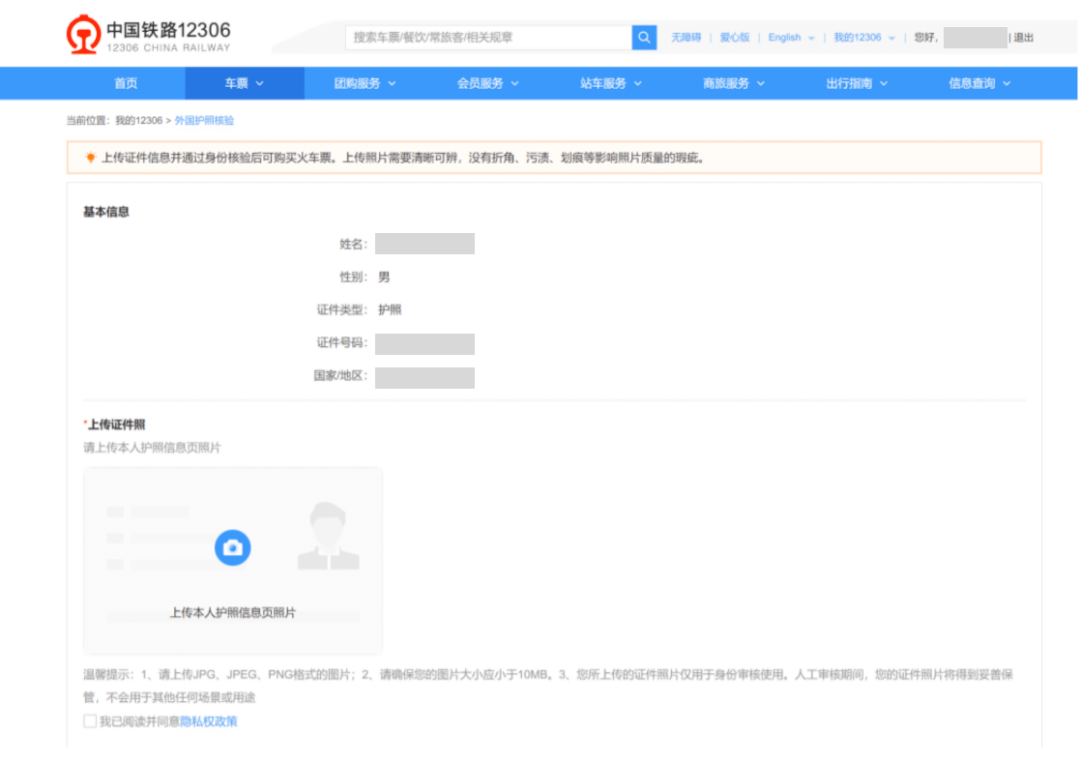1080x761 pixels.
Task: Click the China Railway 12306 logo
Action: pos(148,35)
